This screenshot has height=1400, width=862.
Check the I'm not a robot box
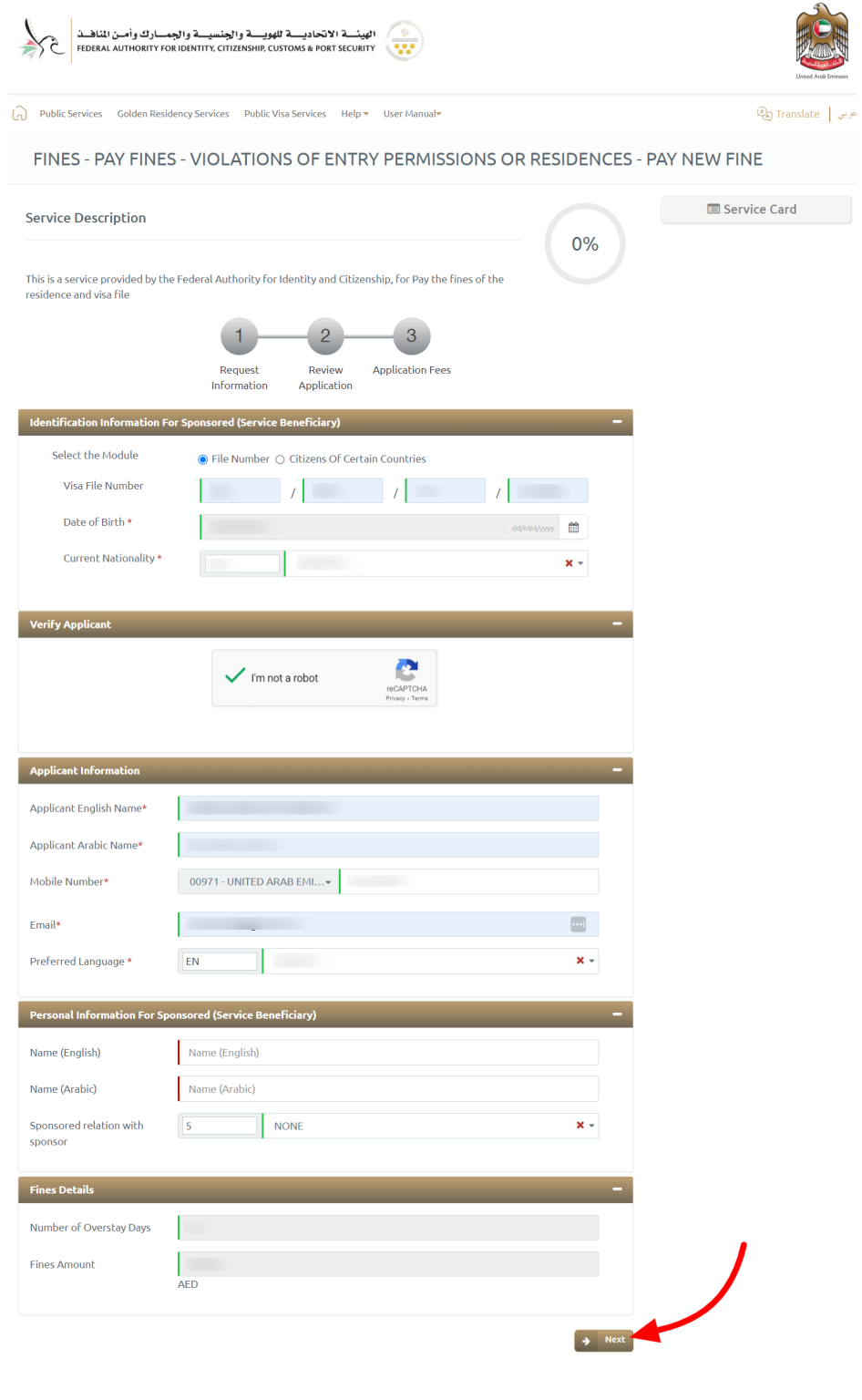coord(235,677)
